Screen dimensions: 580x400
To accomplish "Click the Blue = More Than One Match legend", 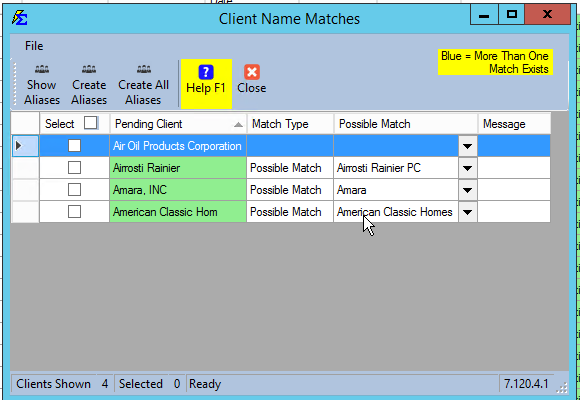I will pyautogui.click(x=495, y=62).
